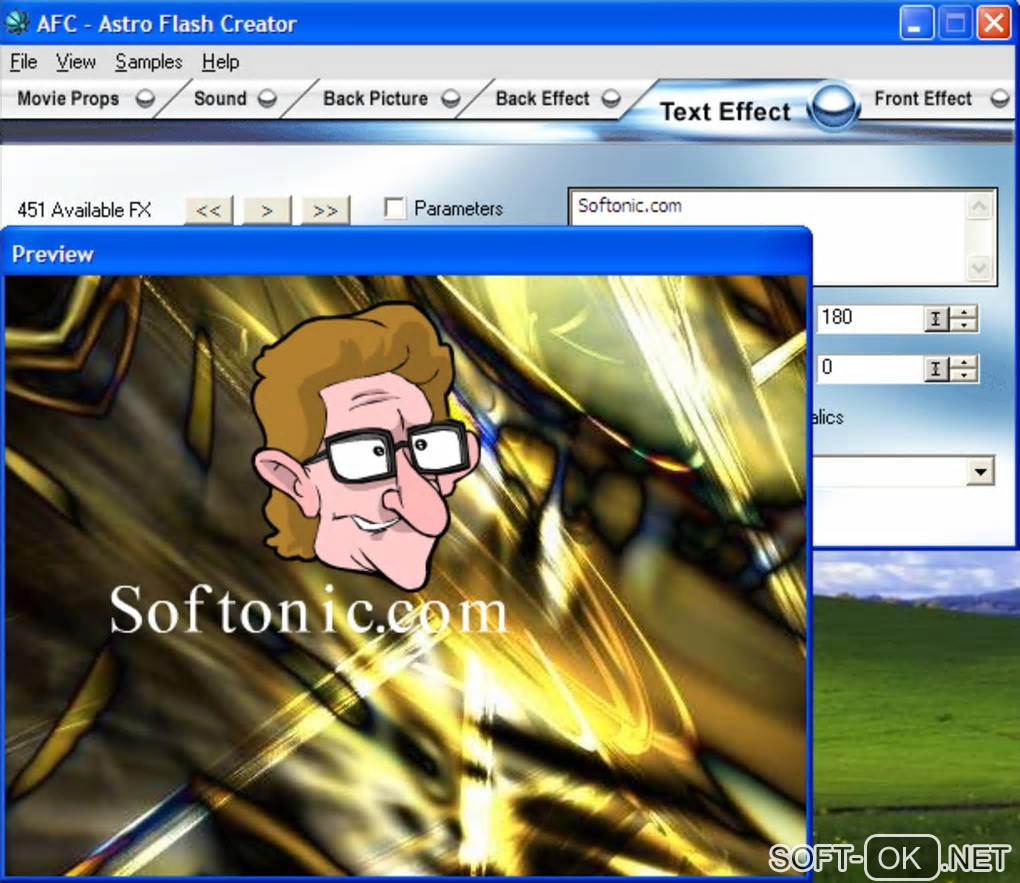1020x883 pixels.
Task: Minimize the Astro Flash Creator window
Action: pyautogui.click(x=916, y=23)
